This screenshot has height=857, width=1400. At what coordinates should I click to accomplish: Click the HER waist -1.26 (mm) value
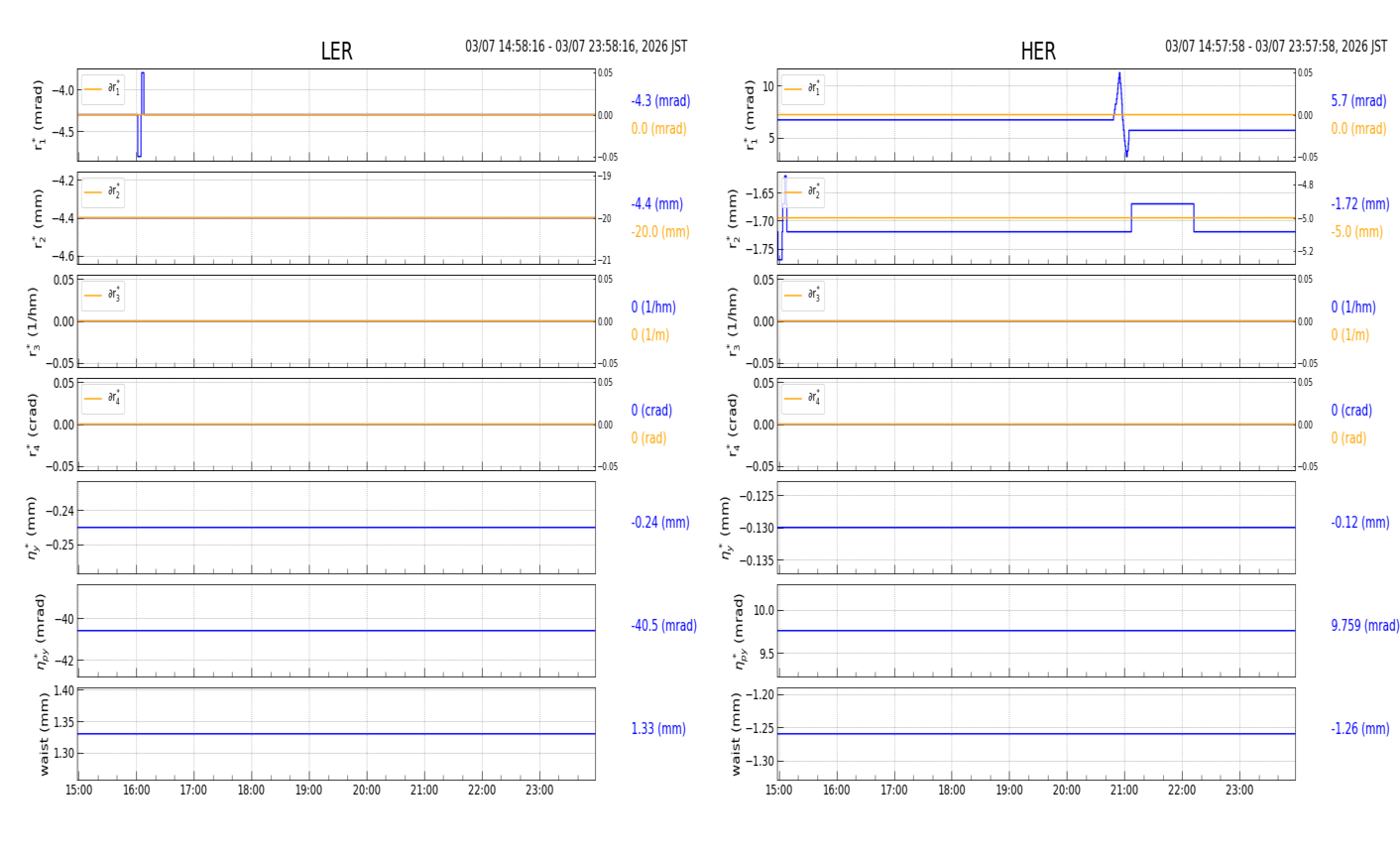pyautogui.click(x=1359, y=729)
